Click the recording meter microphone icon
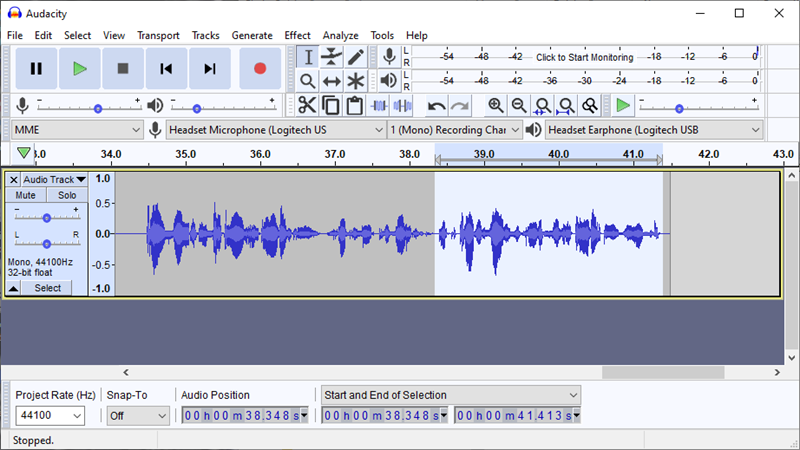Screen dimensions: 800x450 [389, 57]
